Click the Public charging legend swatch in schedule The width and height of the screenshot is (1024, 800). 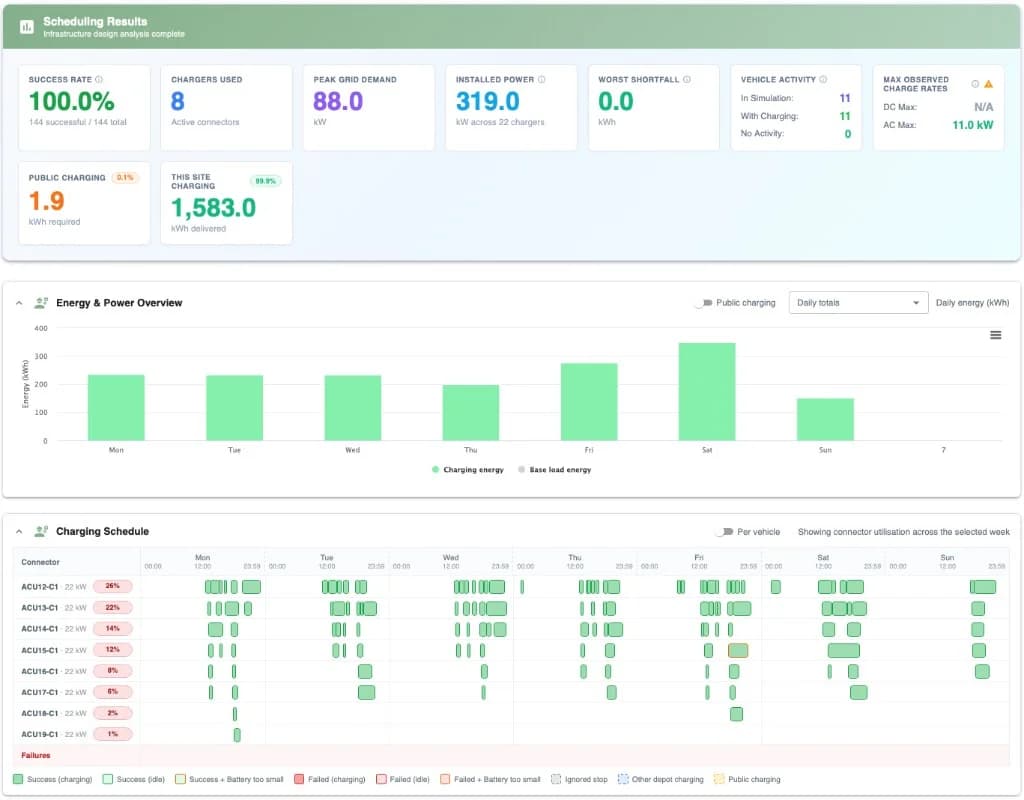[719, 779]
